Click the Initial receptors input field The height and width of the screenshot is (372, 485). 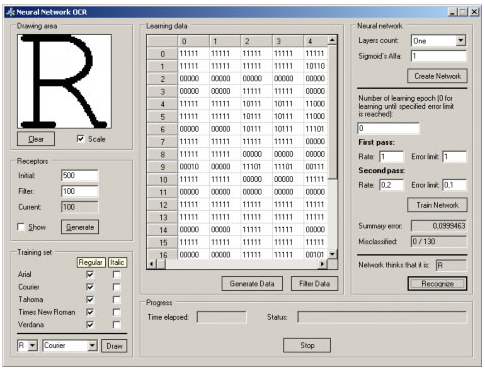pyautogui.click(x=80, y=175)
